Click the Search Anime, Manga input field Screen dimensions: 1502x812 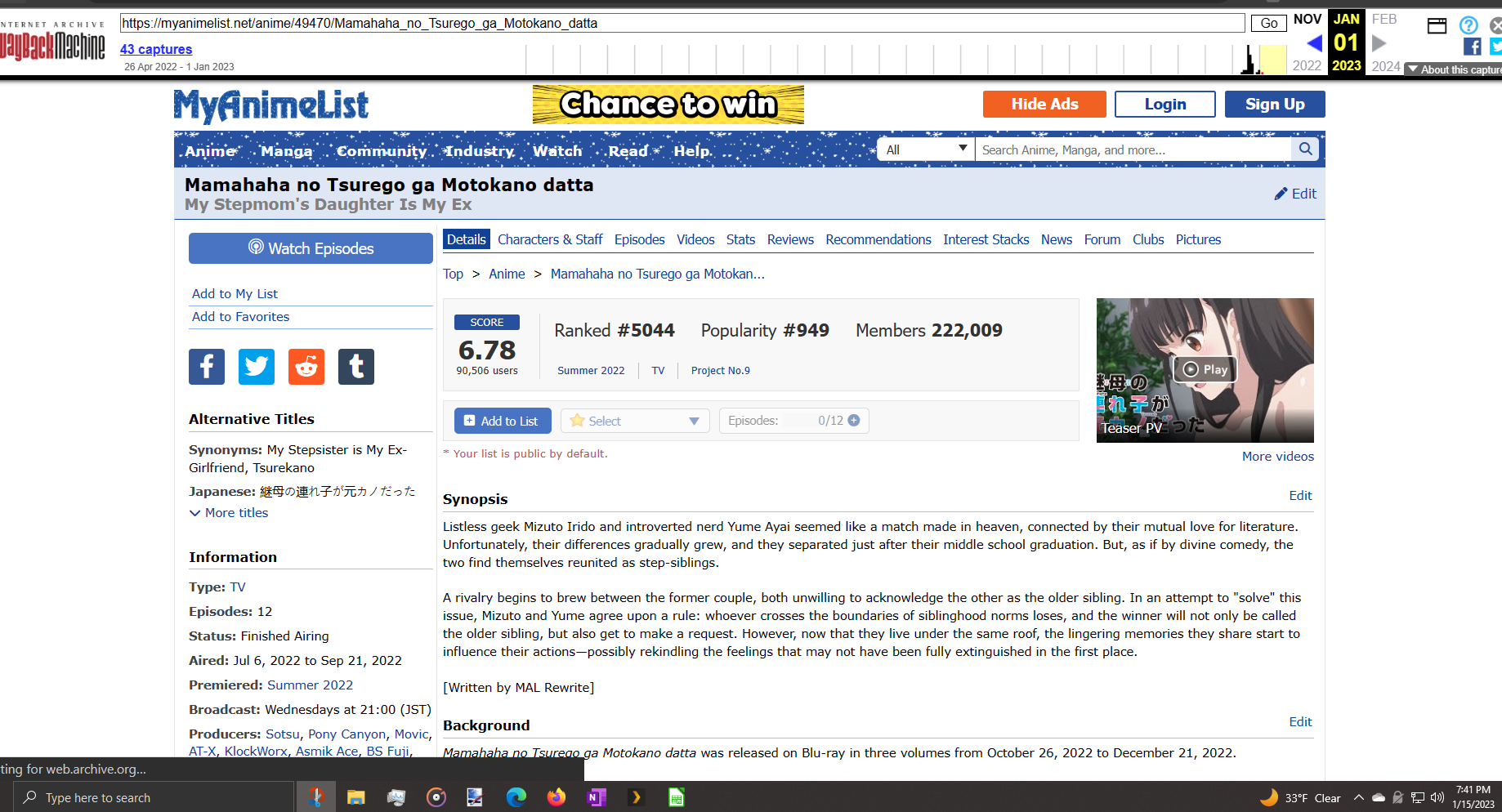point(1132,149)
